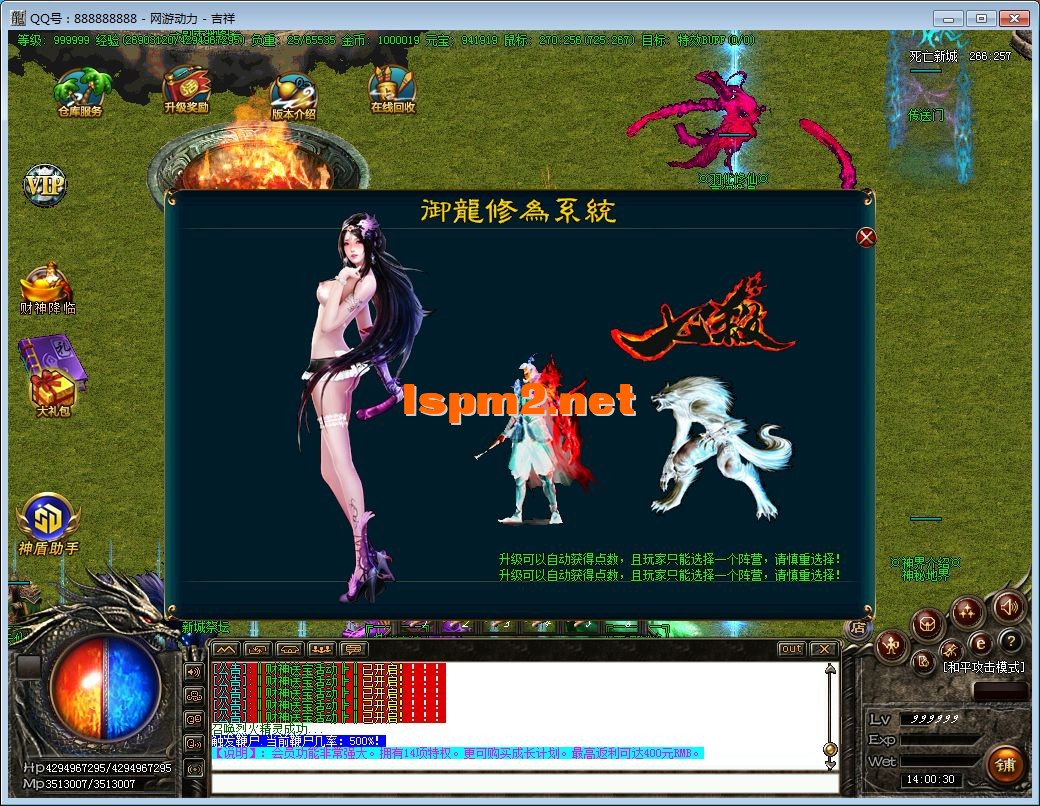Toggle the @ private message button

[194, 719]
